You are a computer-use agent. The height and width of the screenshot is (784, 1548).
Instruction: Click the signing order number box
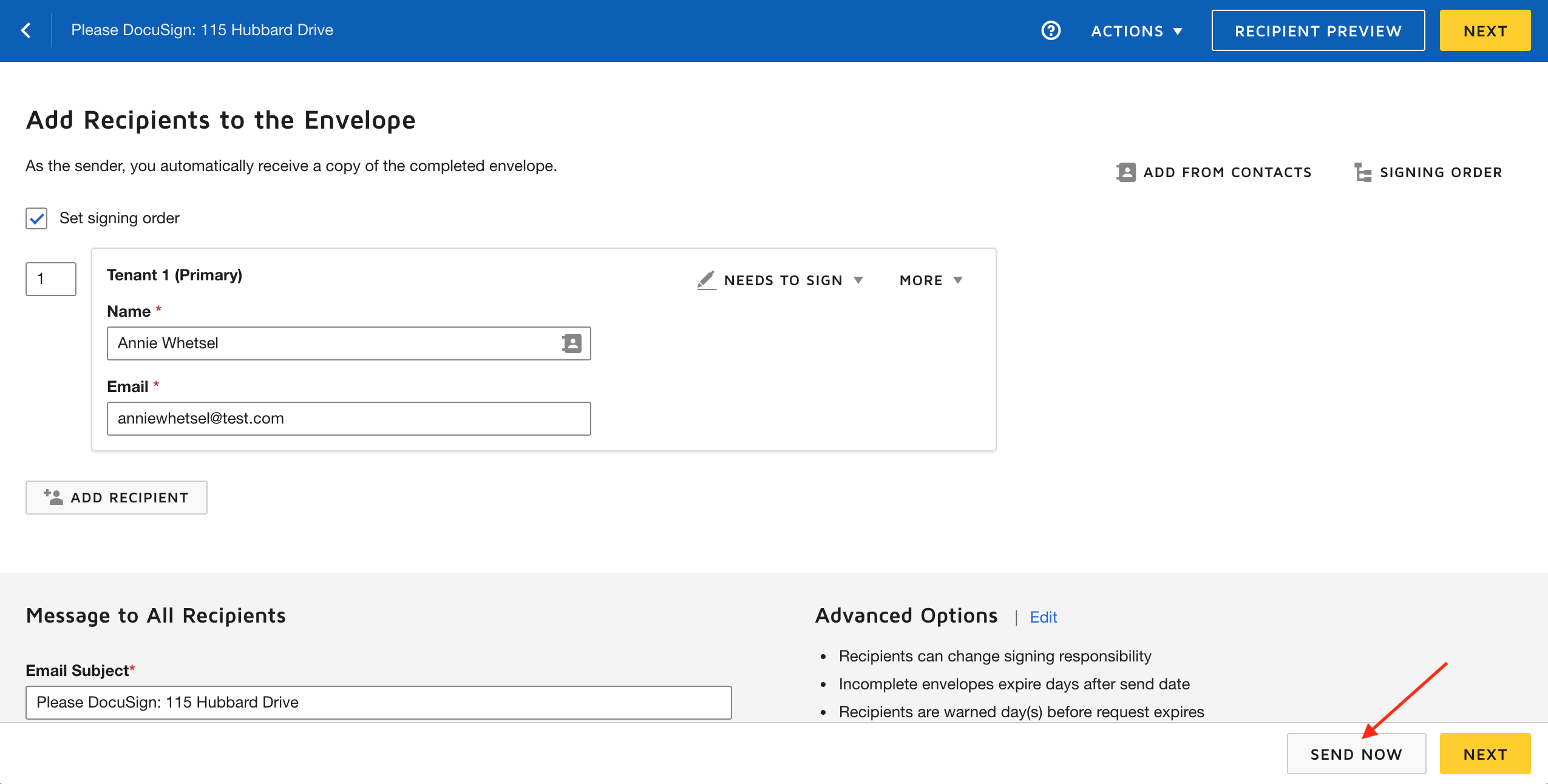tap(51, 279)
